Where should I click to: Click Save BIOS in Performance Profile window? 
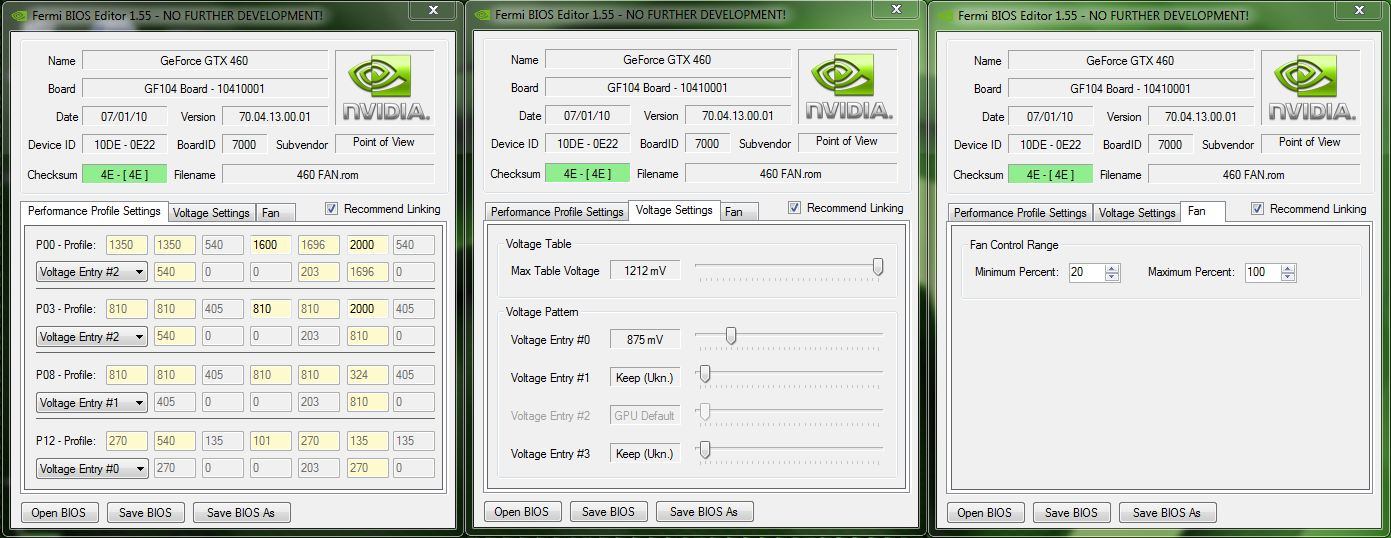(x=145, y=513)
